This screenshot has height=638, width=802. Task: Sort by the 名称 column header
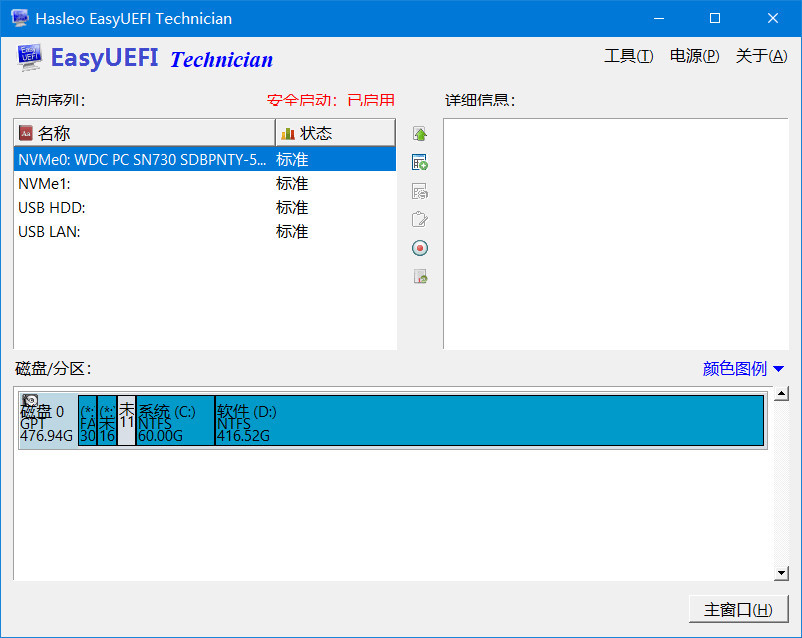point(144,133)
